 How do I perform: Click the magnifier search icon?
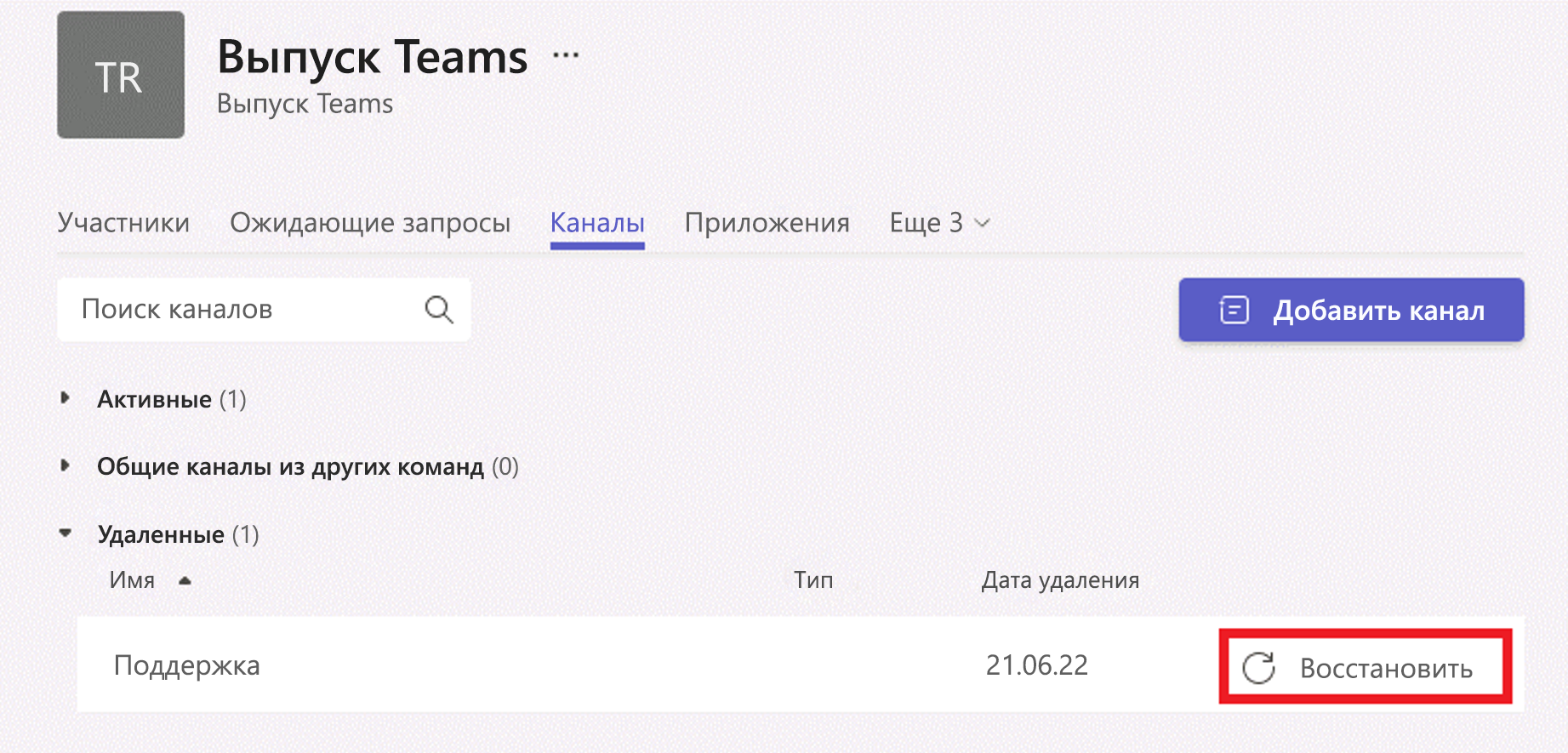439,310
